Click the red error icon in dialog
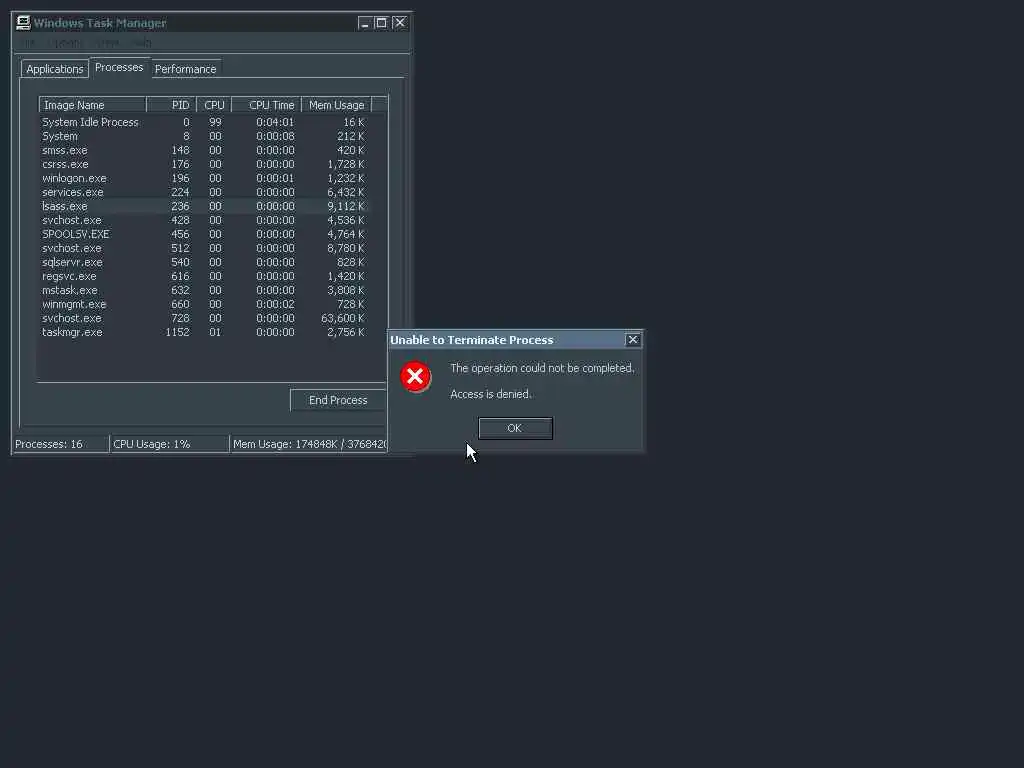 click(x=415, y=377)
